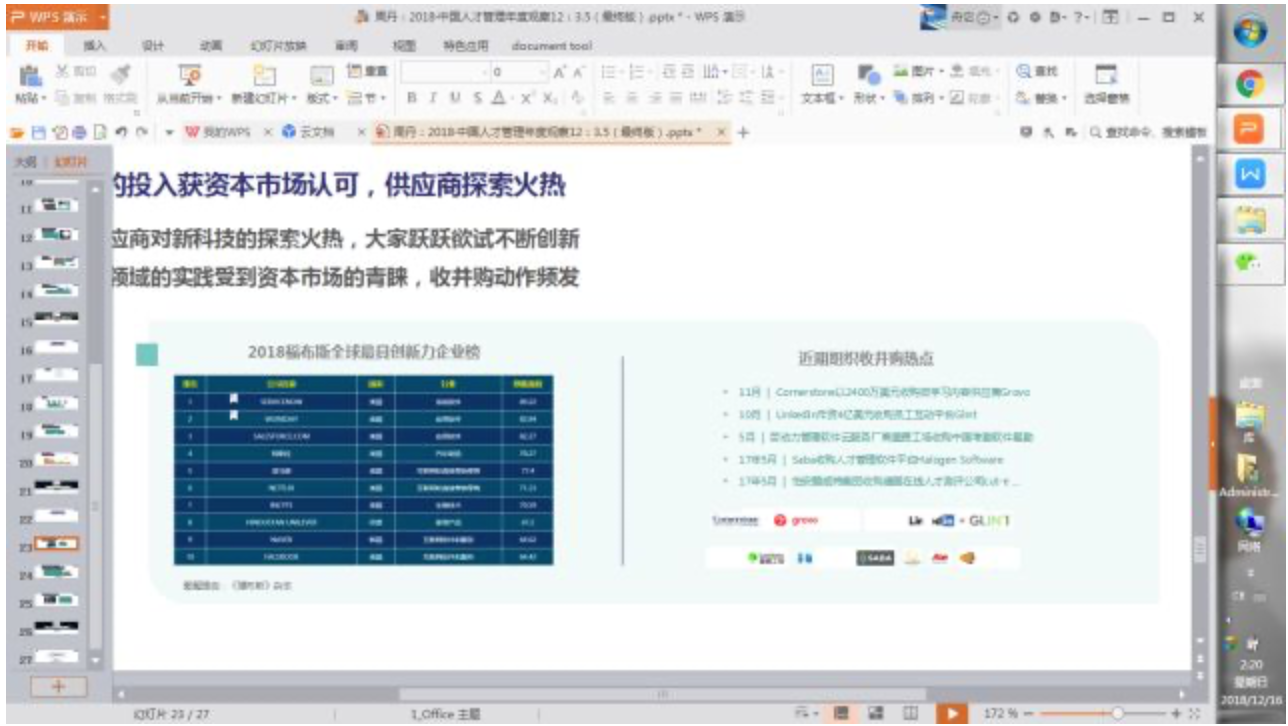Open the Shapes tool icon

coord(870,75)
